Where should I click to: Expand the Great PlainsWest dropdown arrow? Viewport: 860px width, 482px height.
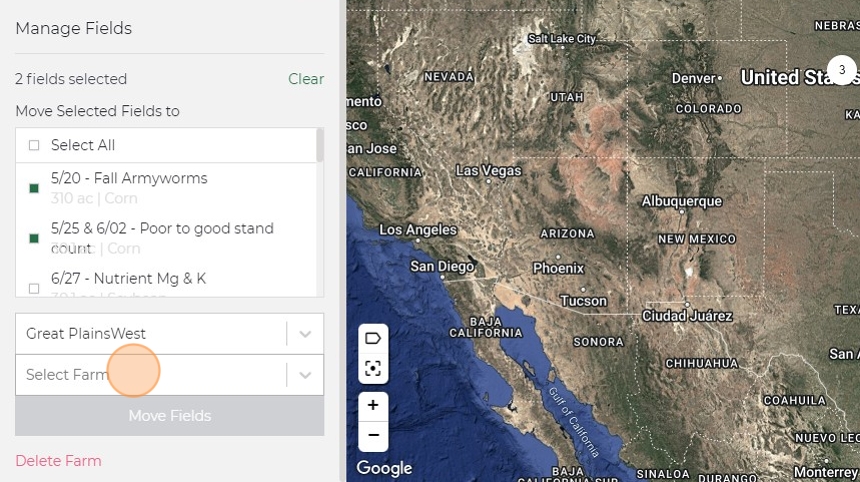pos(305,334)
